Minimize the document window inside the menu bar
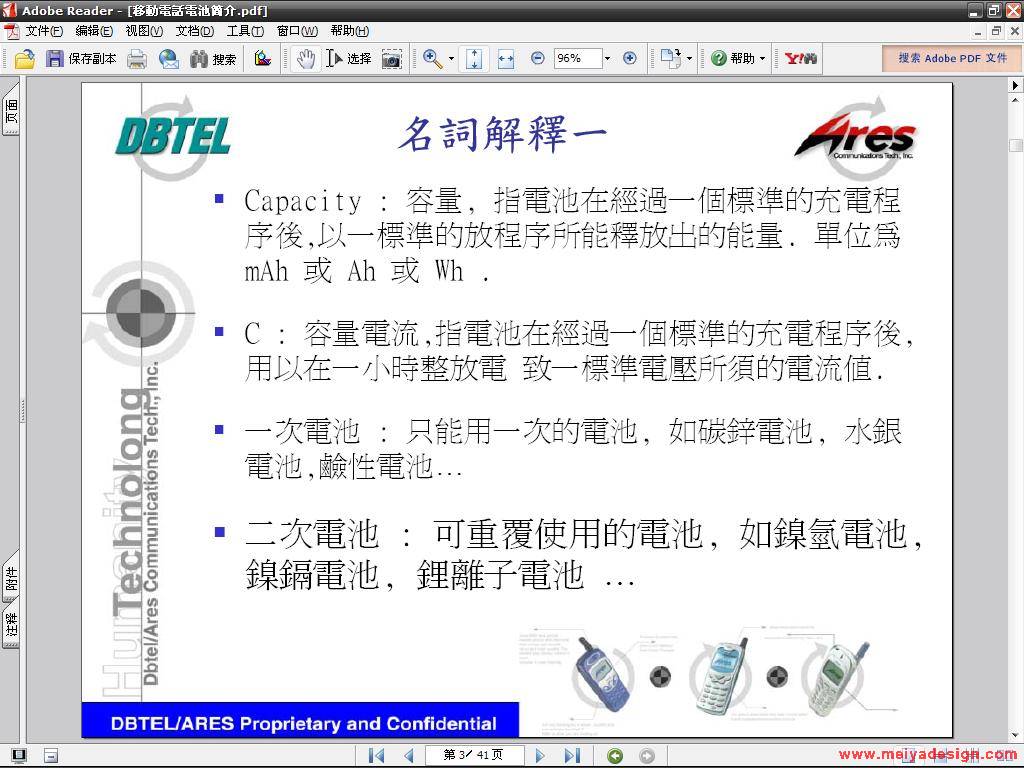This screenshot has width=1024, height=768. pos(977,31)
